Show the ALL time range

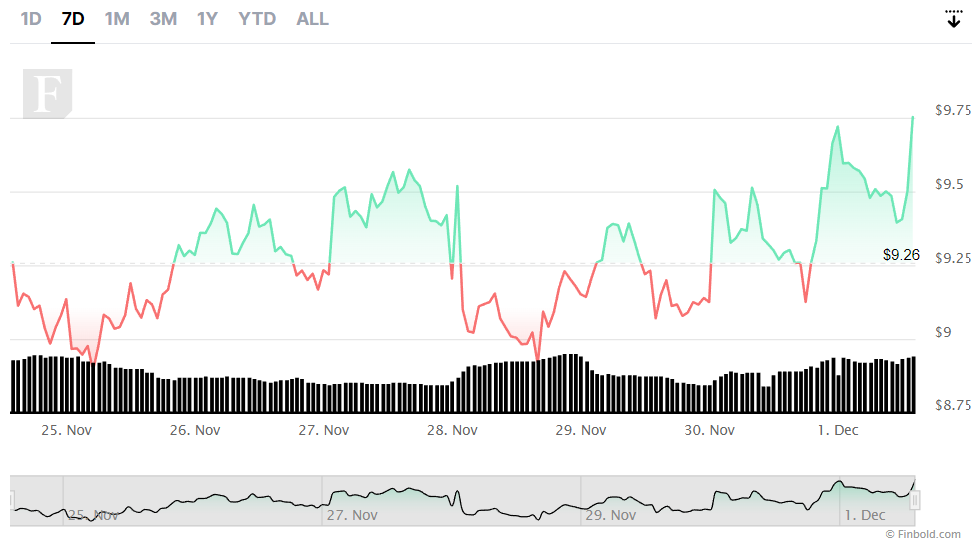tap(312, 19)
